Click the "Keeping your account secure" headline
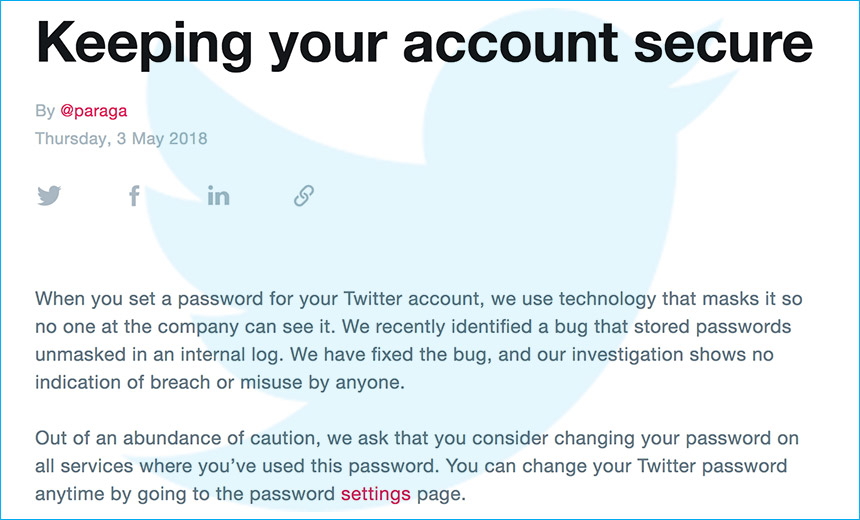The image size is (860, 520). click(423, 44)
